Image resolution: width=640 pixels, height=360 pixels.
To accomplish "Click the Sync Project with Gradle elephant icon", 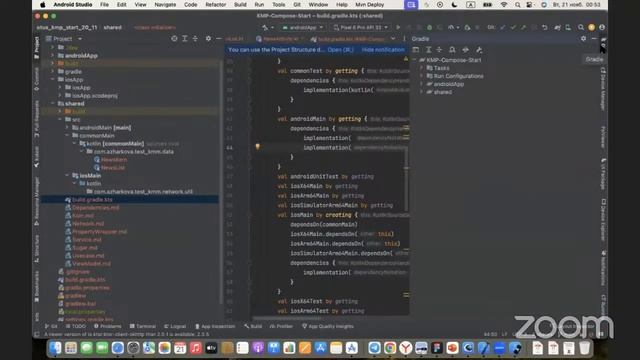I will tap(557, 27).
